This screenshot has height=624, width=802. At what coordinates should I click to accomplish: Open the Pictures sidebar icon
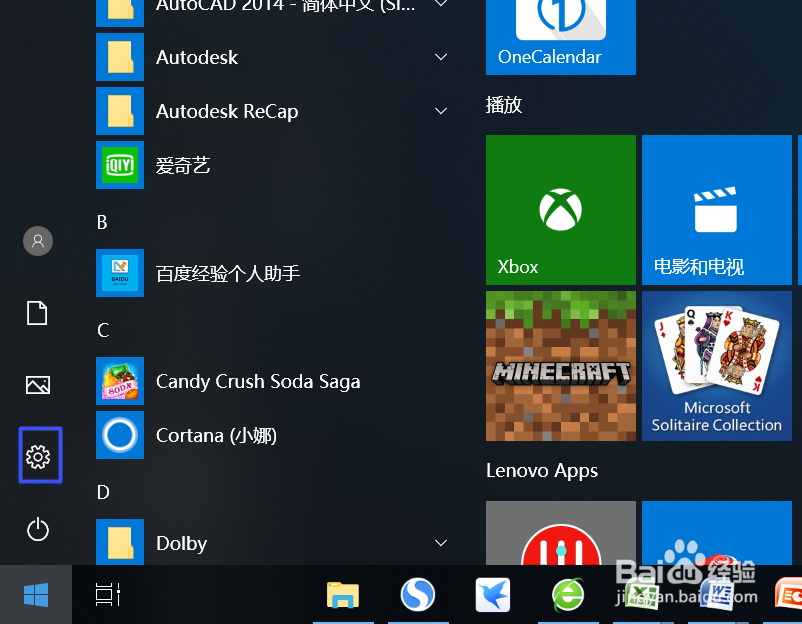(38, 385)
